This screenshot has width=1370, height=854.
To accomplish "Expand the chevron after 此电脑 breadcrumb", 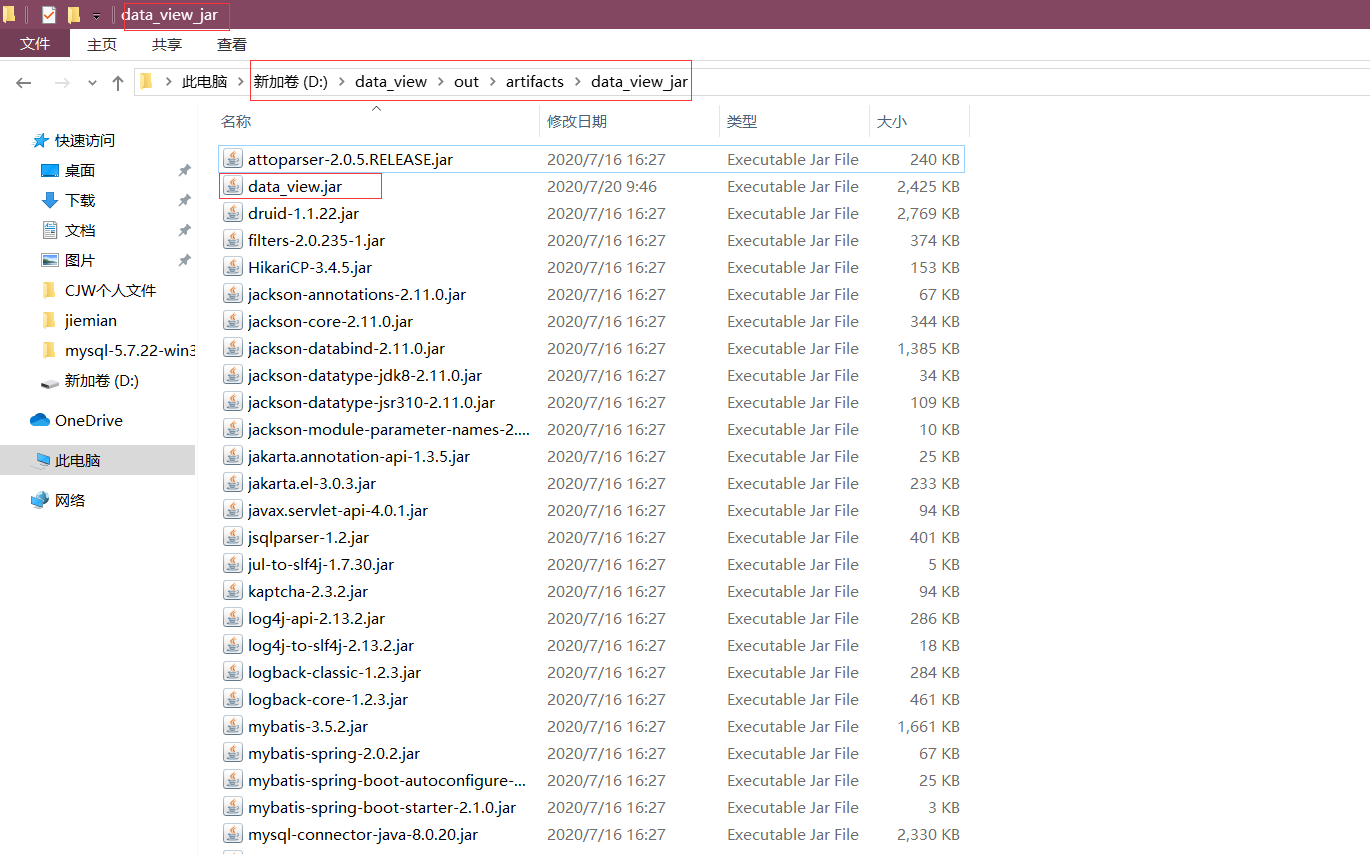I will [x=240, y=82].
